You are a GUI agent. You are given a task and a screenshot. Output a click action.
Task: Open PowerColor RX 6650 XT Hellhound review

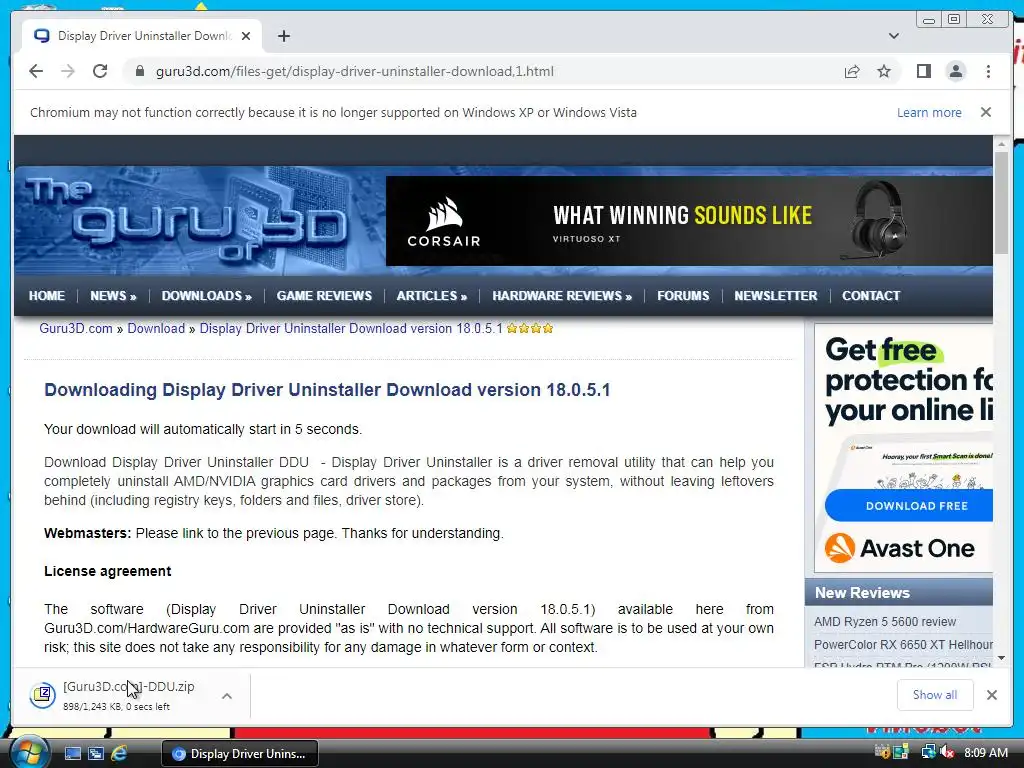[903, 645]
